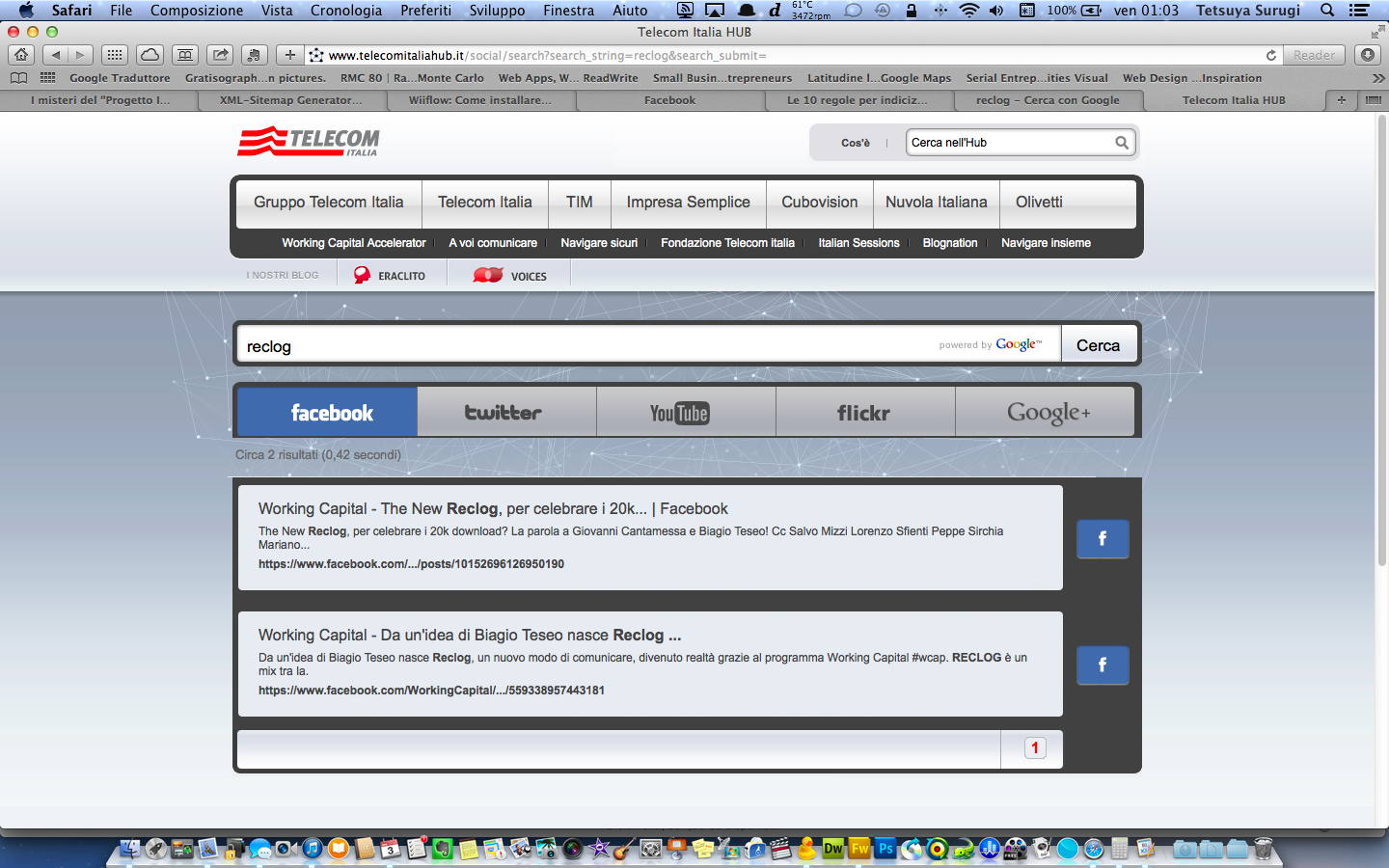
Task: Switch to the twitter results tab
Action: [506, 412]
